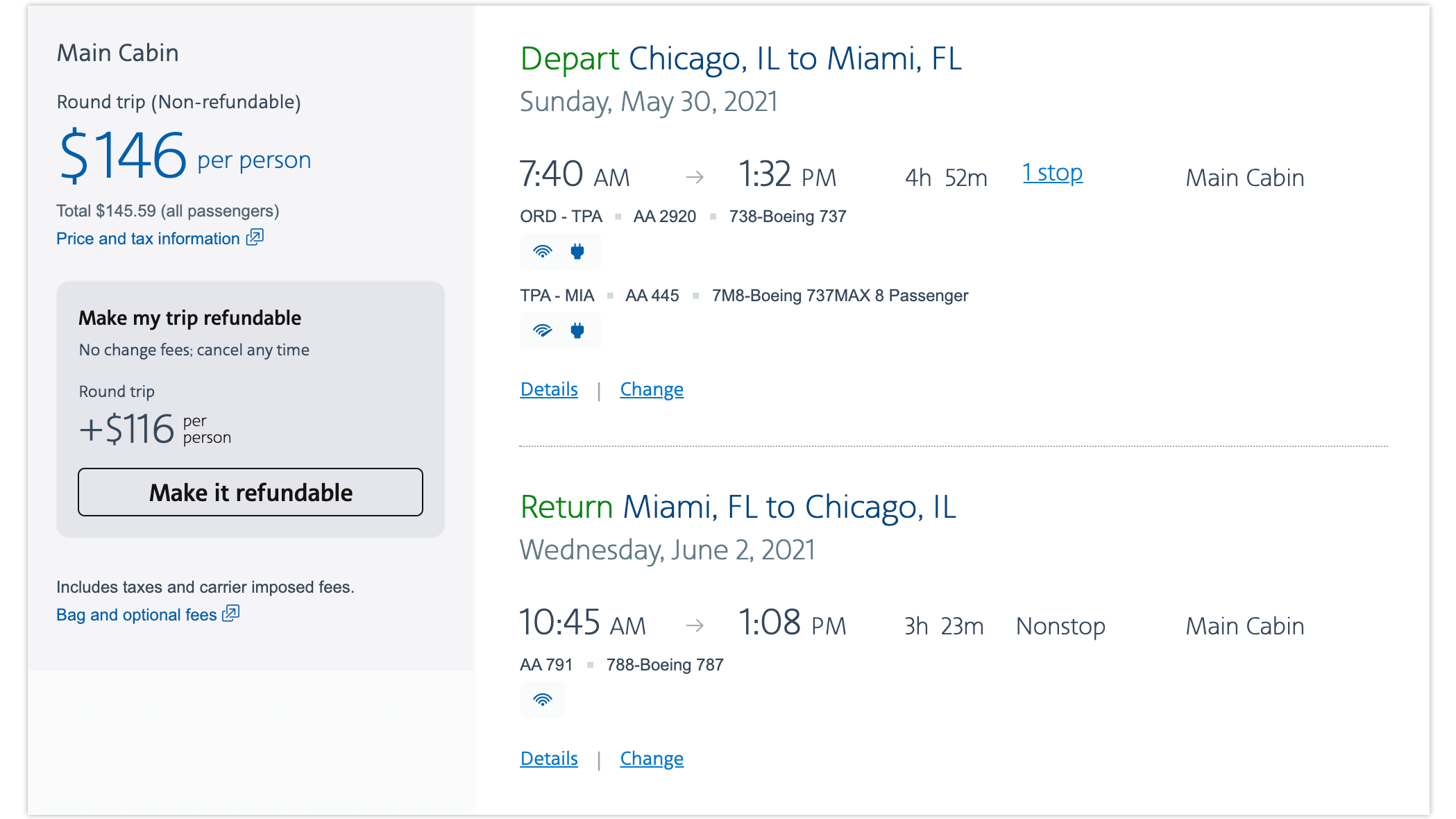The height and width of the screenshot is (819, 1456).
Task: Click power plug icon under AA 445 flight
Action: [x=577, y=330]
